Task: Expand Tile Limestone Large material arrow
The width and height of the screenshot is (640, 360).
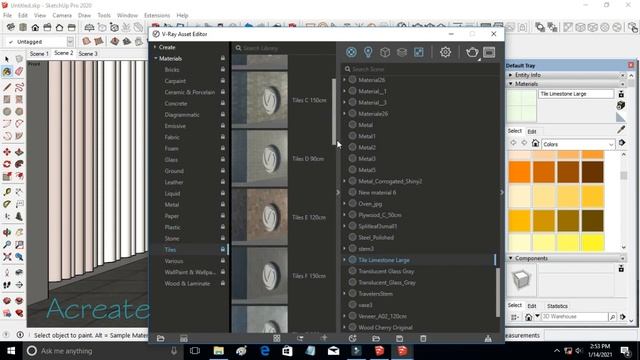Action: pos(345,260)
